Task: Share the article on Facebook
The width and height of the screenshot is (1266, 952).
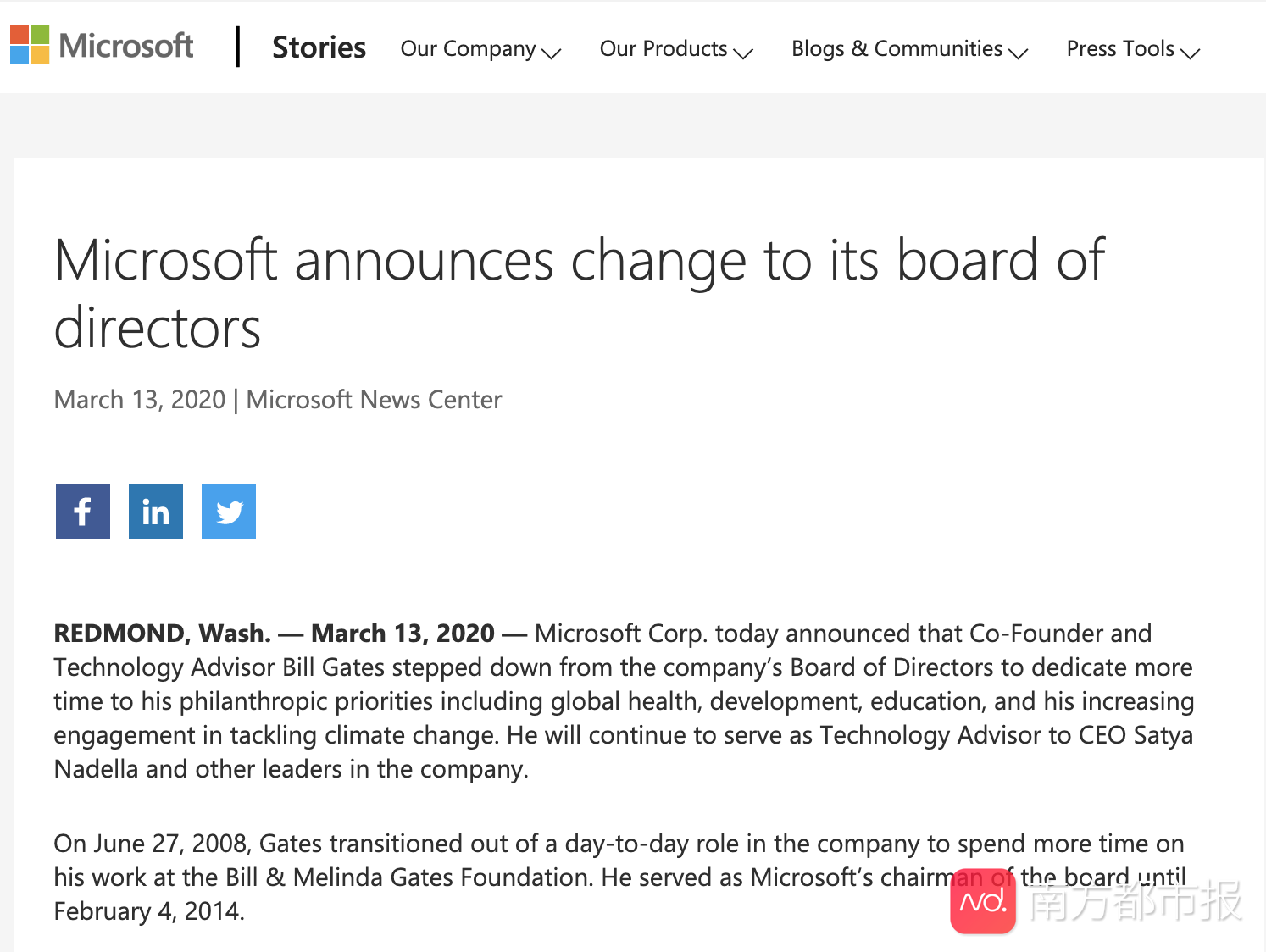Action: [83, 512]
